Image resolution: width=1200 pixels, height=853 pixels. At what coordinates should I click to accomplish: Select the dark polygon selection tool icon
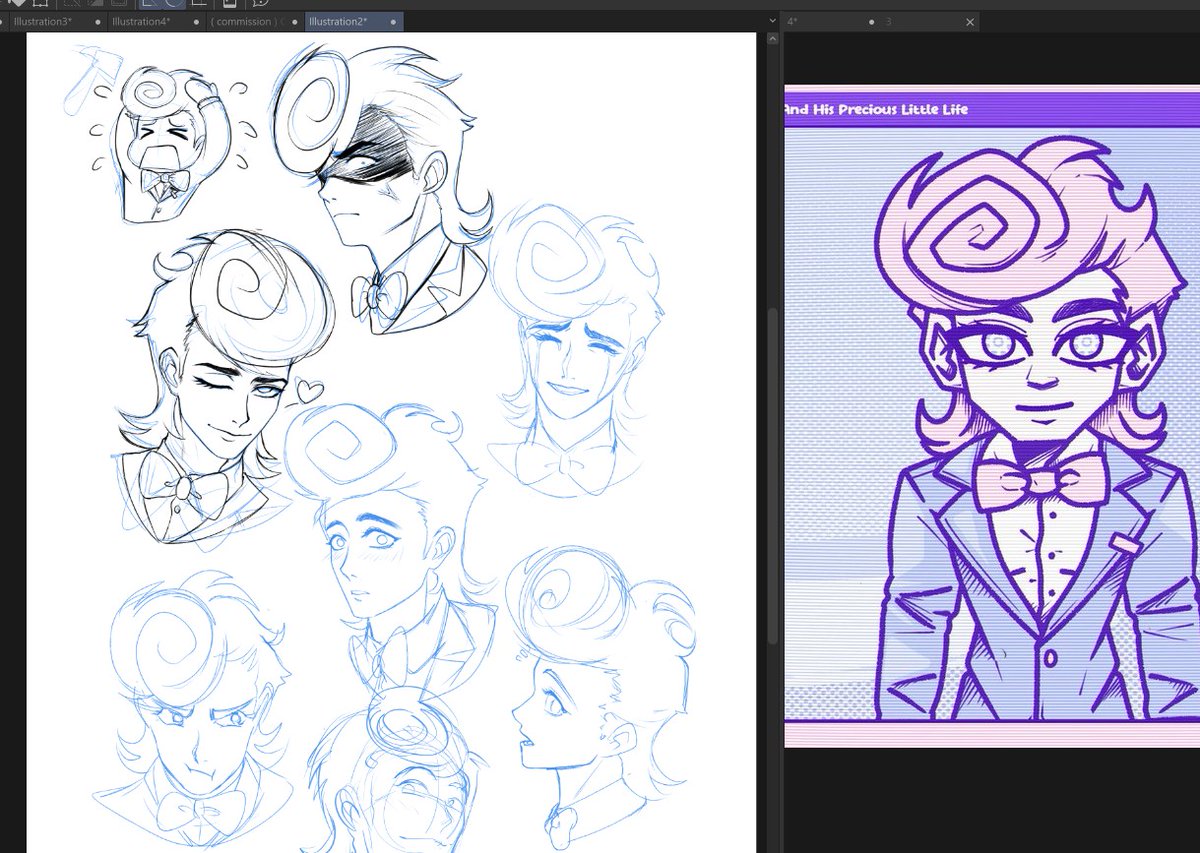click(96, 5)
